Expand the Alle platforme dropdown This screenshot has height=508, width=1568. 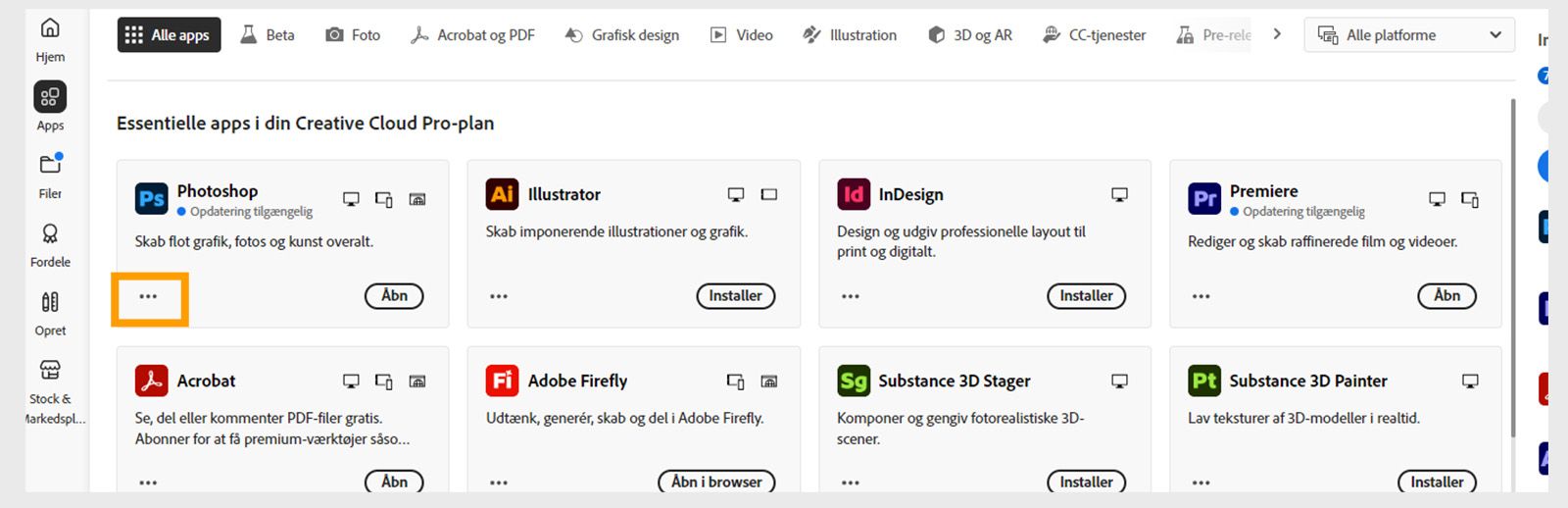[1409, 35]
